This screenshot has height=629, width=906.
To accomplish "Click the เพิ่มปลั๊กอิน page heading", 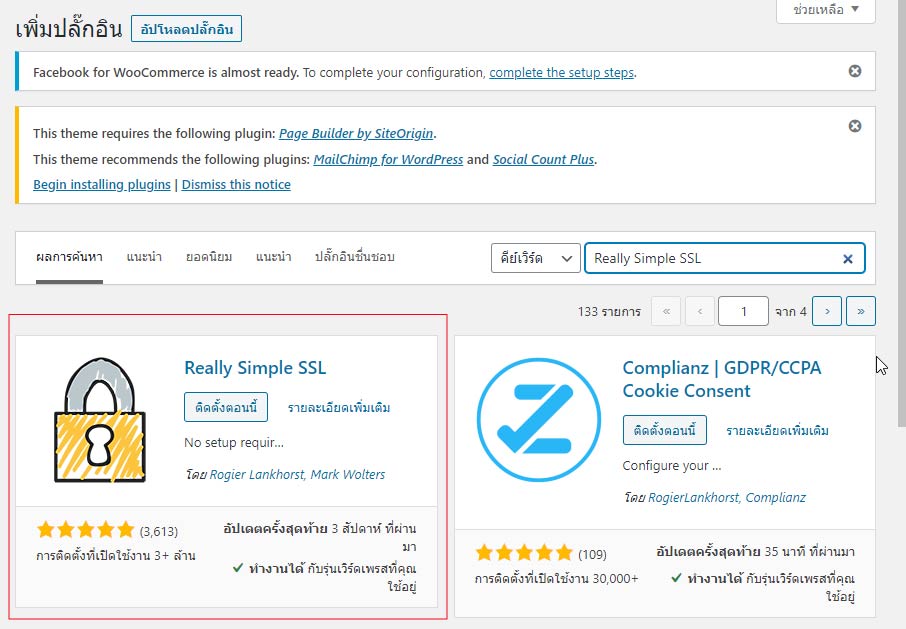I will (69, 29).
